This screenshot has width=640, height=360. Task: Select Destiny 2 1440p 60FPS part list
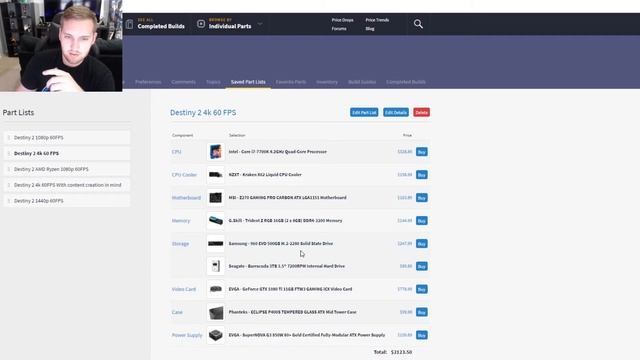tap(67, 201)
